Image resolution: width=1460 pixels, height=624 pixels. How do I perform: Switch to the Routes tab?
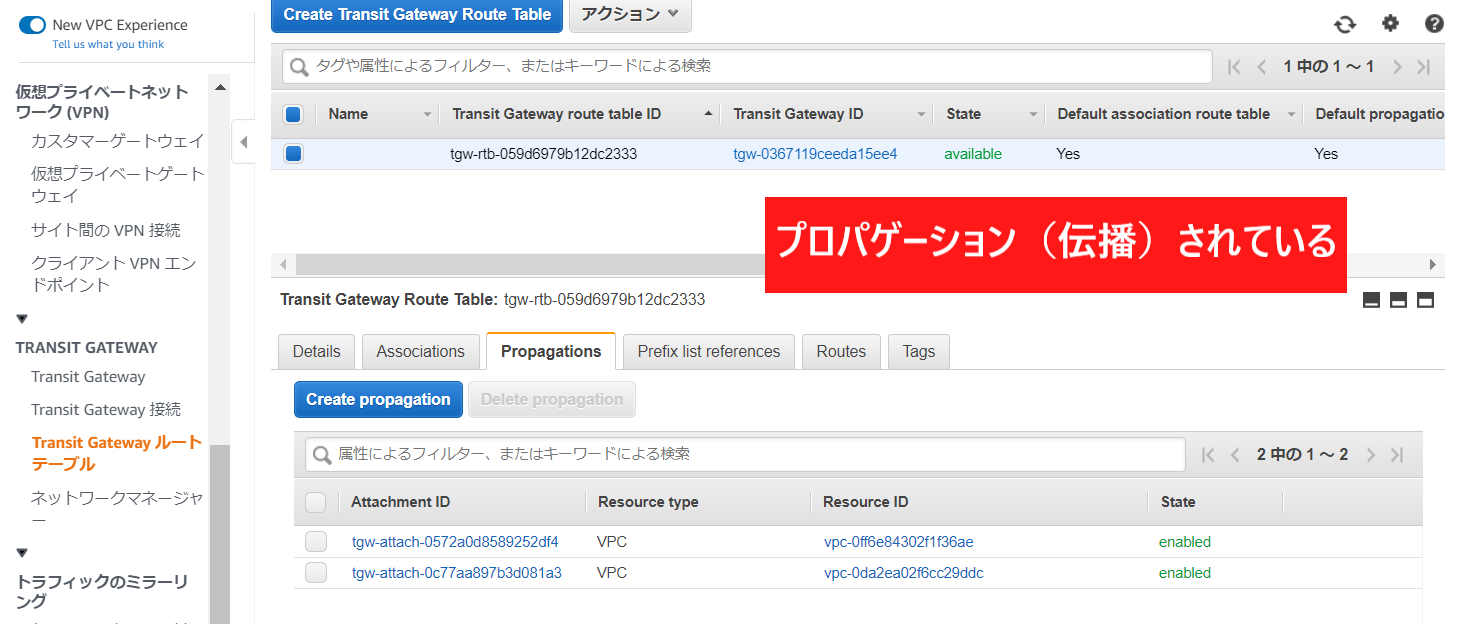[x=841, y=352]
